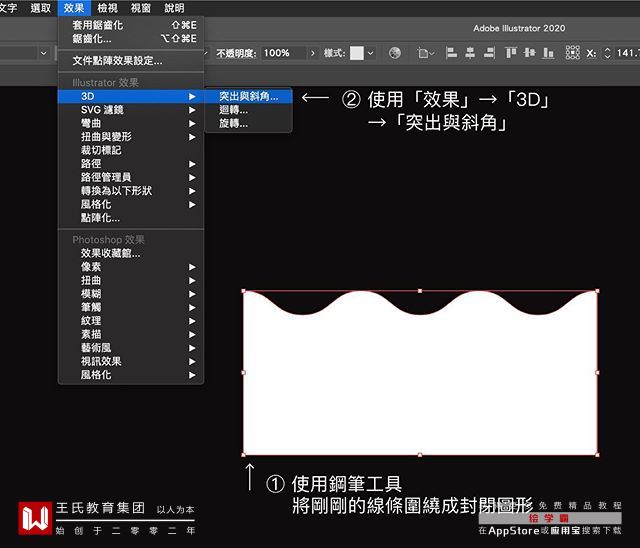The height and width of the screenshot is (548, 640).
Task: Choose 裁切標記 effect
Action: point(131,150)
